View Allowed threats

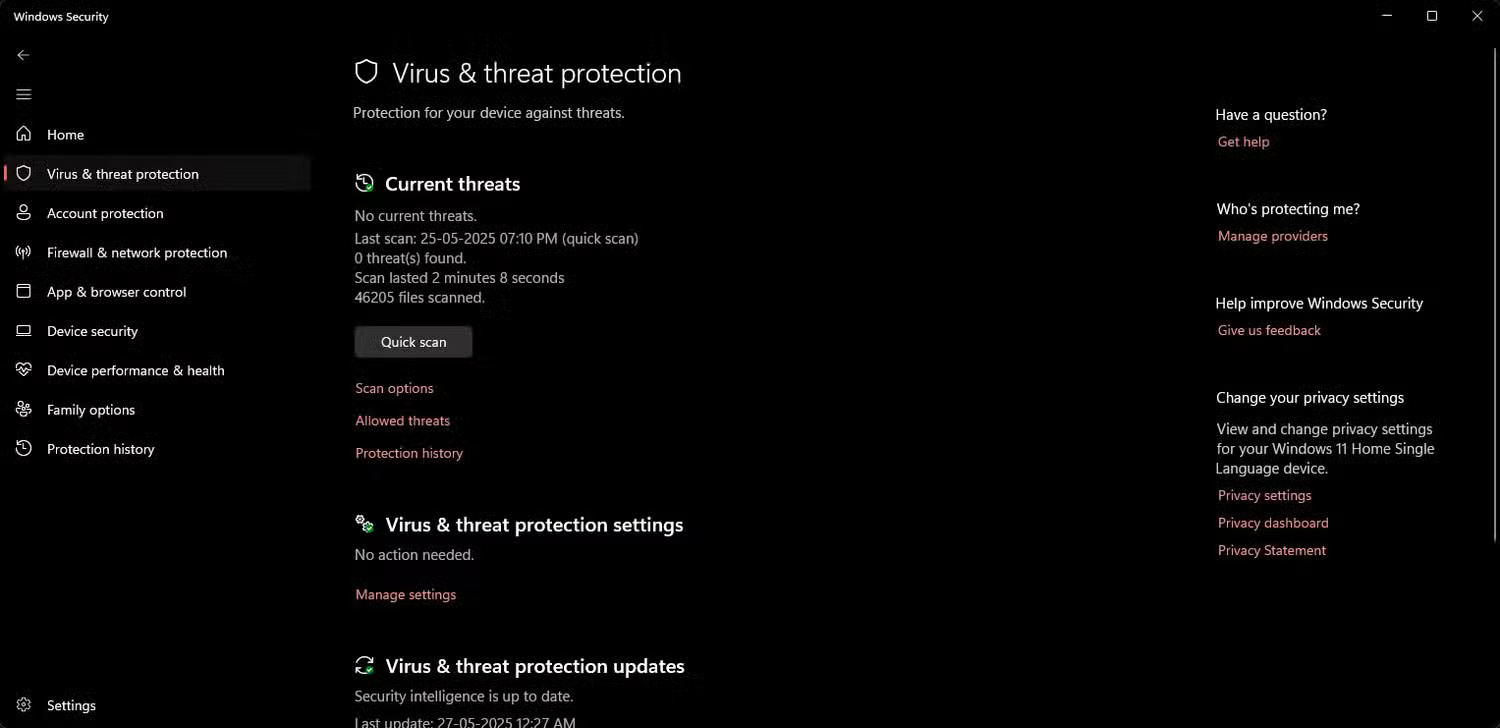point(402,420)
